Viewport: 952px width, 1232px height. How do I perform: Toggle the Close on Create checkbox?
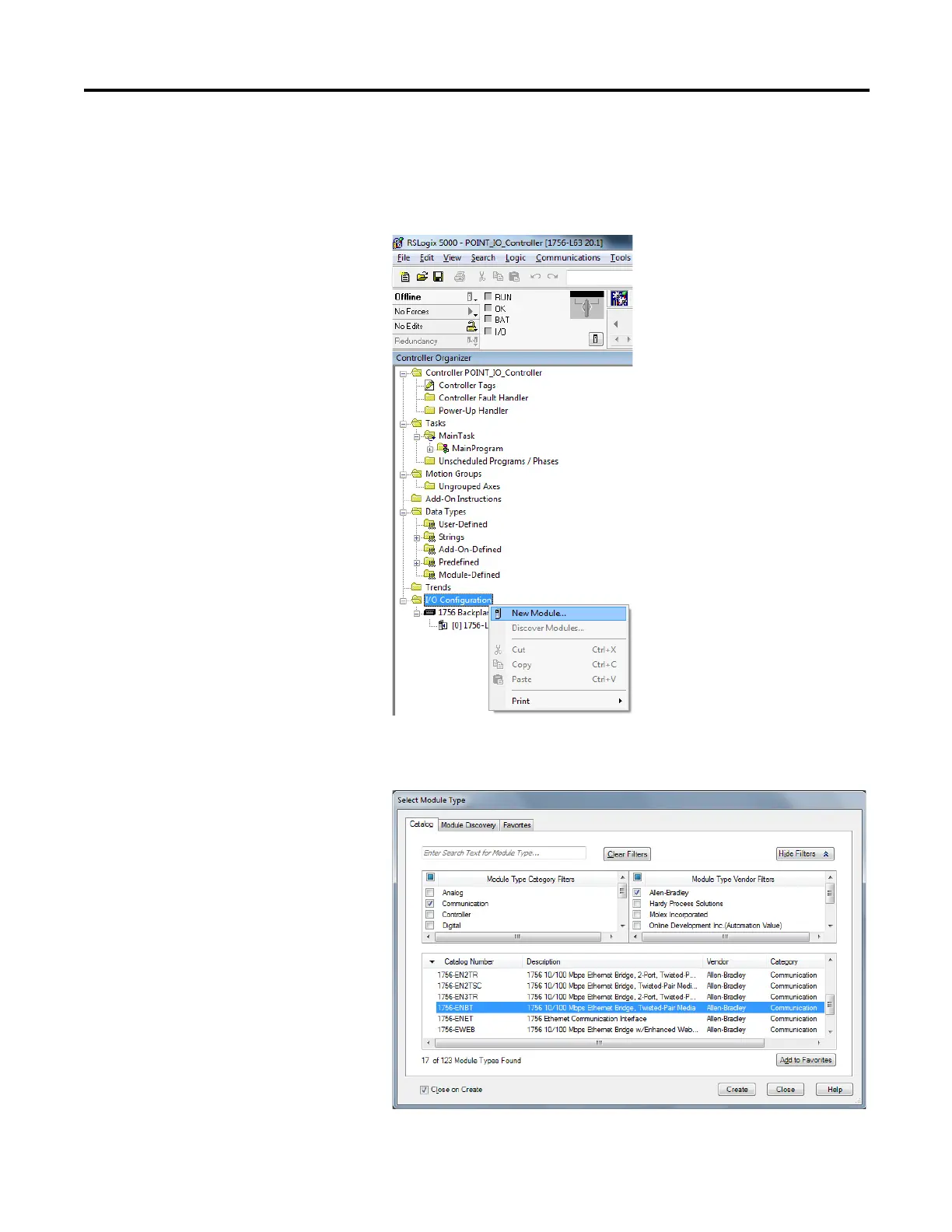[424, 1090]
